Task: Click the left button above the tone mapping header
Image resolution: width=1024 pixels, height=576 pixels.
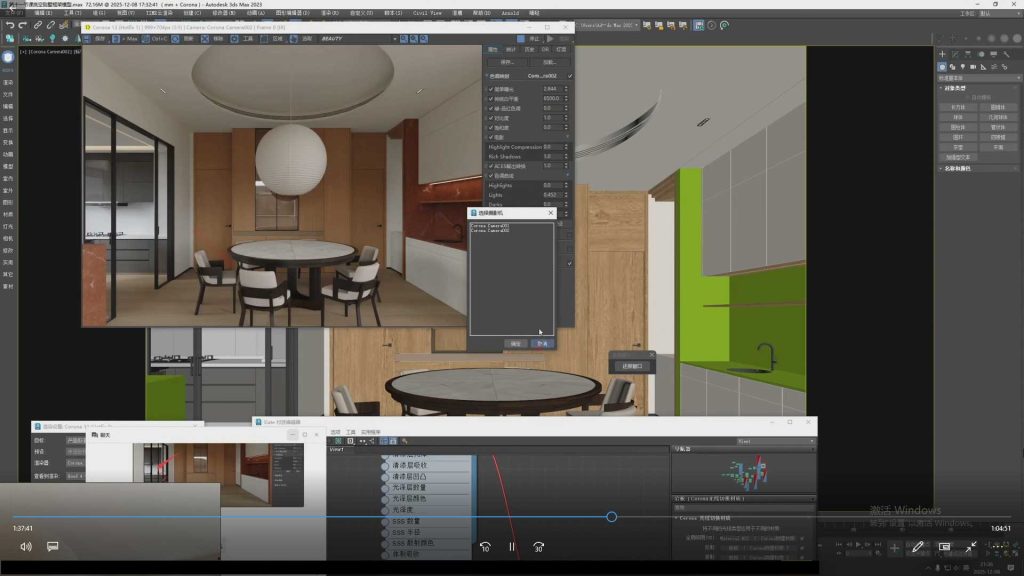Action: click(507, 63)
